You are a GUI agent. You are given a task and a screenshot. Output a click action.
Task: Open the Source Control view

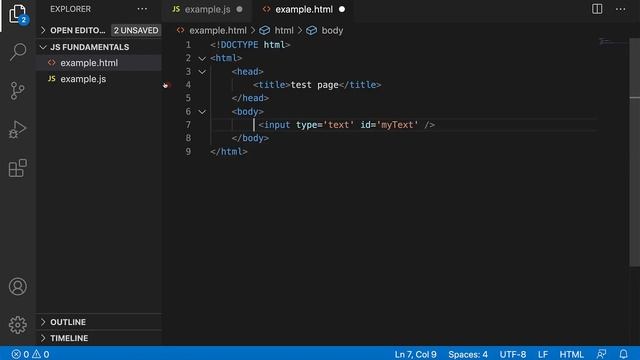coord(18,91)
